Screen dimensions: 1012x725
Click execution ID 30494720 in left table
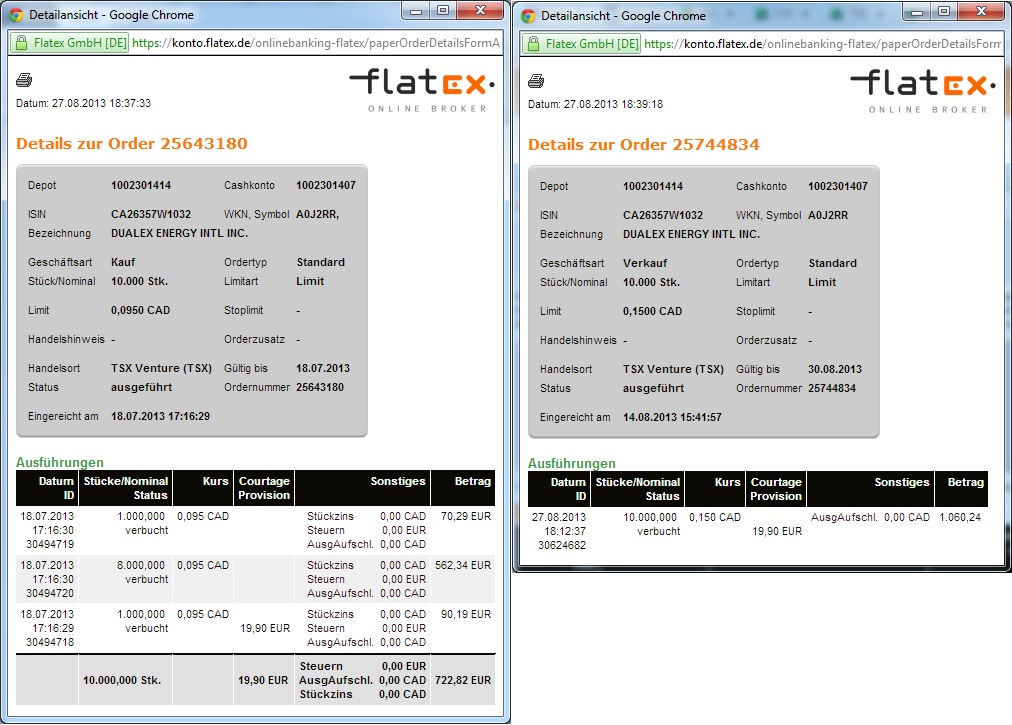pos(50,593)
